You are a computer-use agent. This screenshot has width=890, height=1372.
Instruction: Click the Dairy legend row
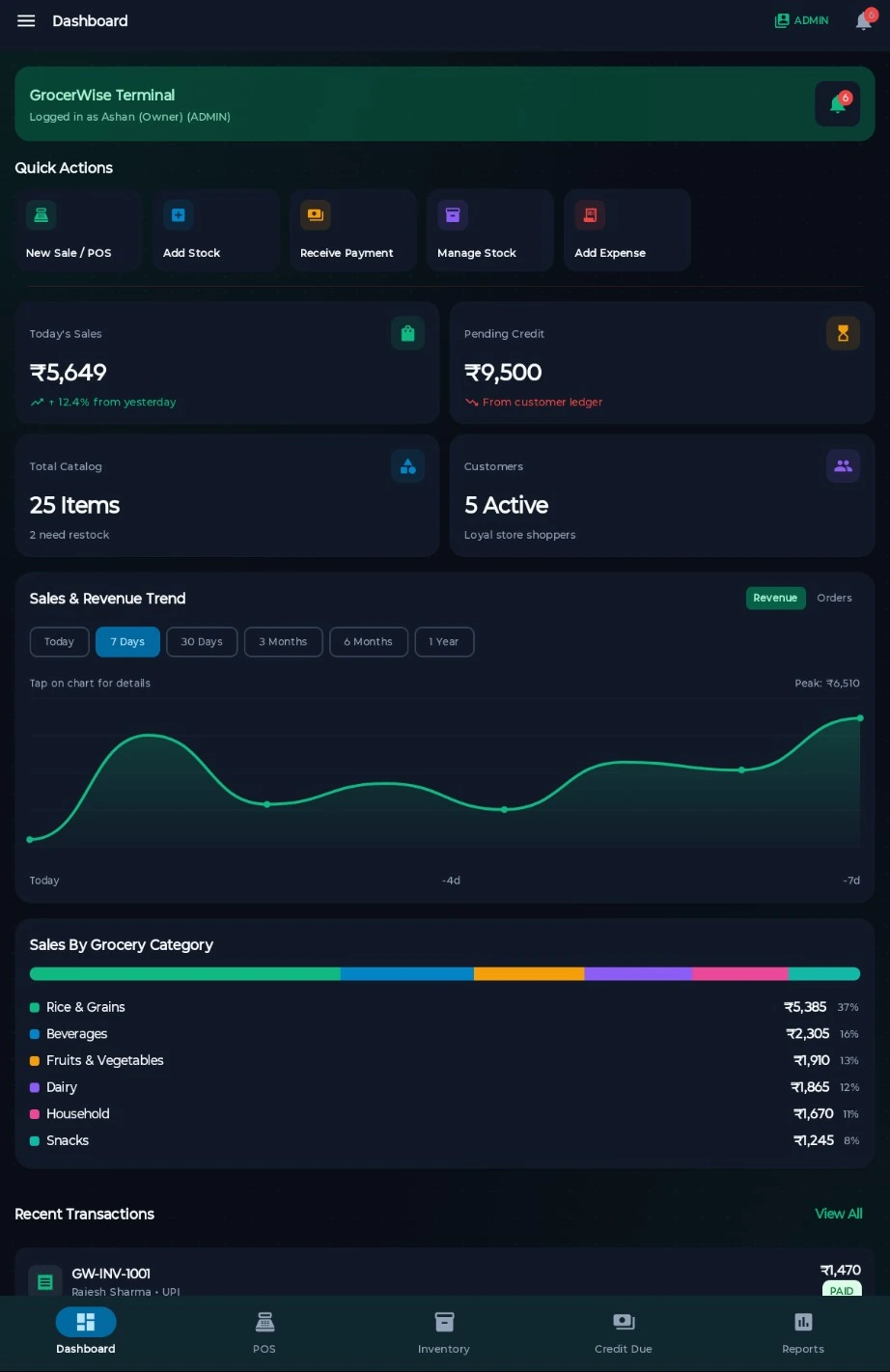(444, 1087)
